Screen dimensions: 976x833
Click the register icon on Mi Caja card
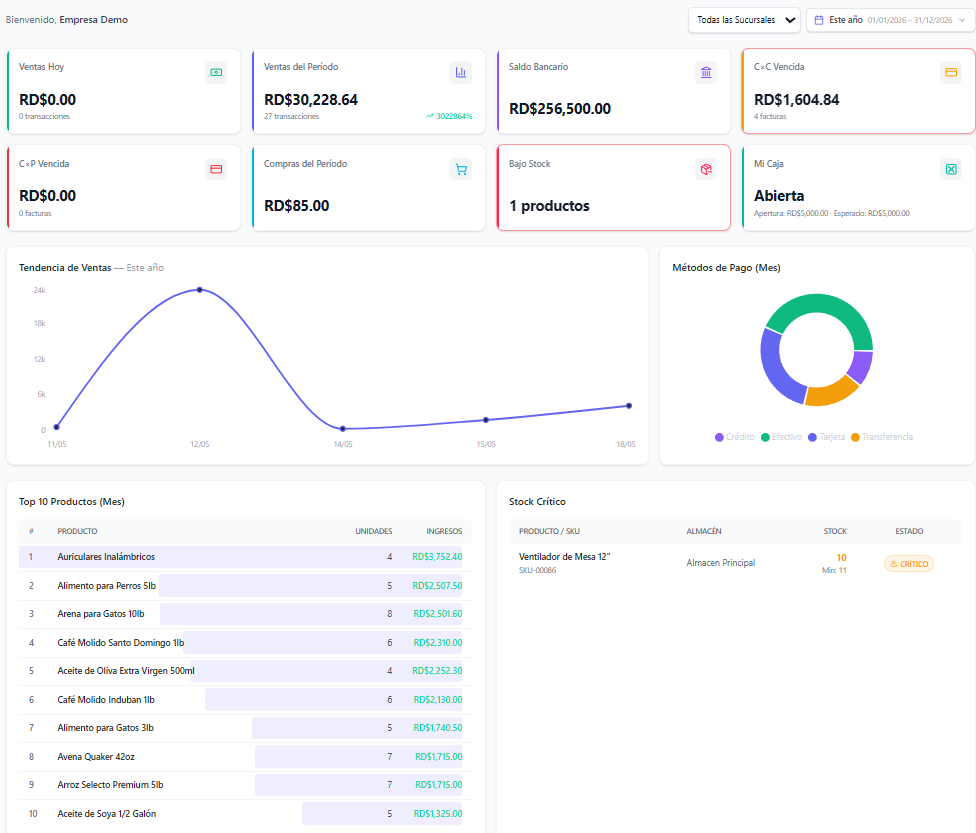[x=950, y=169]
